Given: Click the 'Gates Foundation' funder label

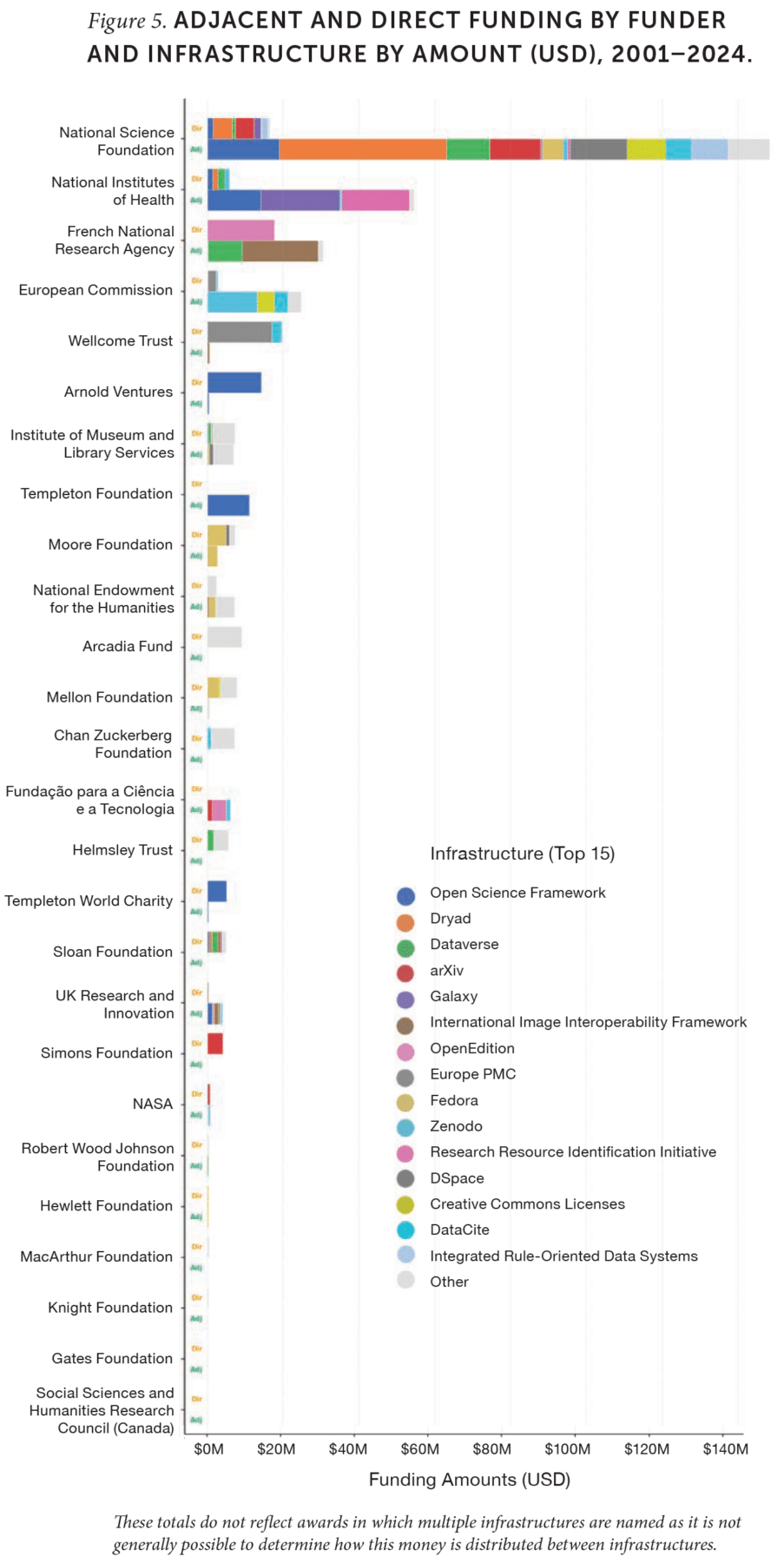Looking at the screenshot, I should (x=112, y=1358).
